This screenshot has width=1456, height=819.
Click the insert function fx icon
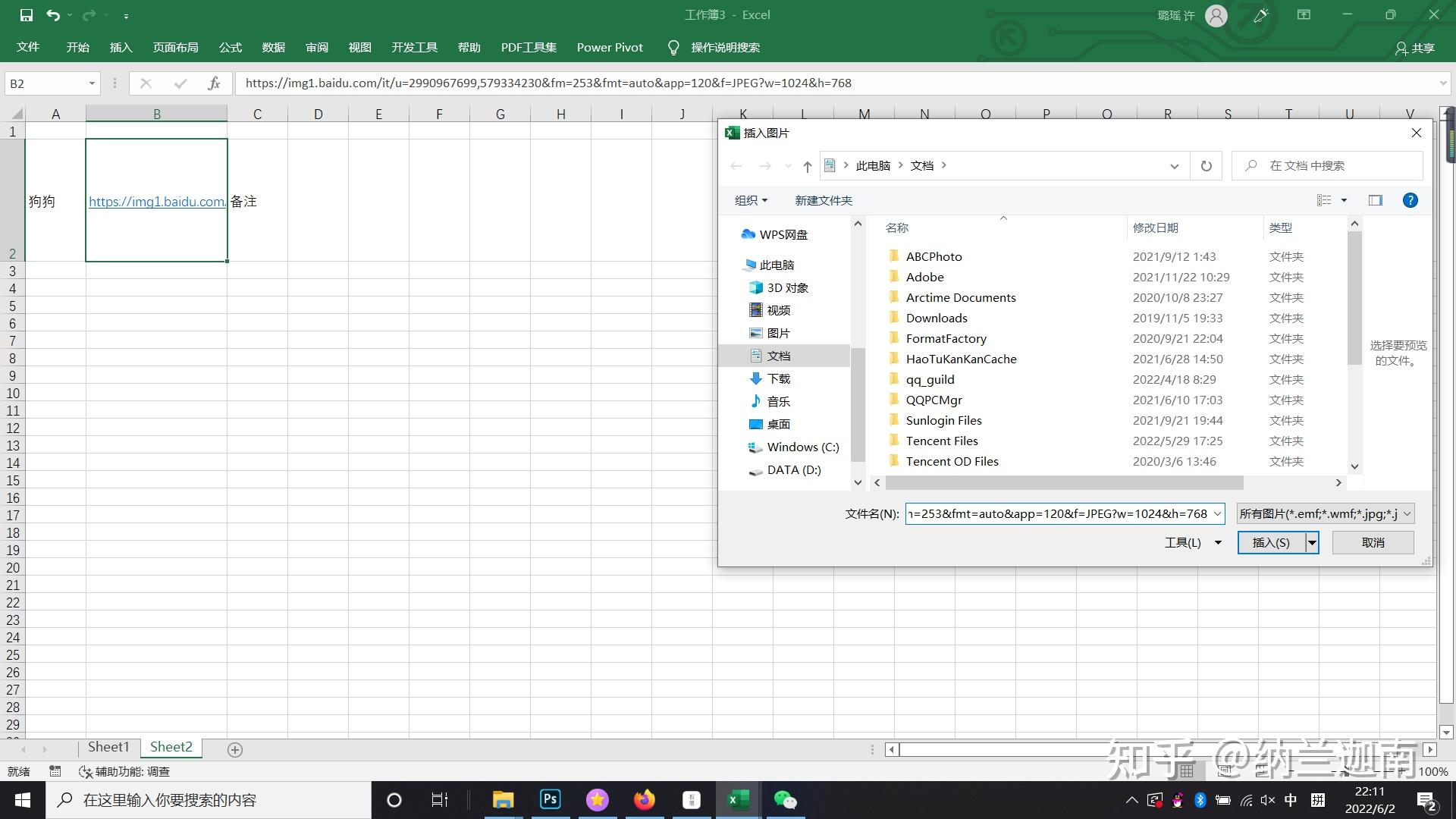pos(214,83)
